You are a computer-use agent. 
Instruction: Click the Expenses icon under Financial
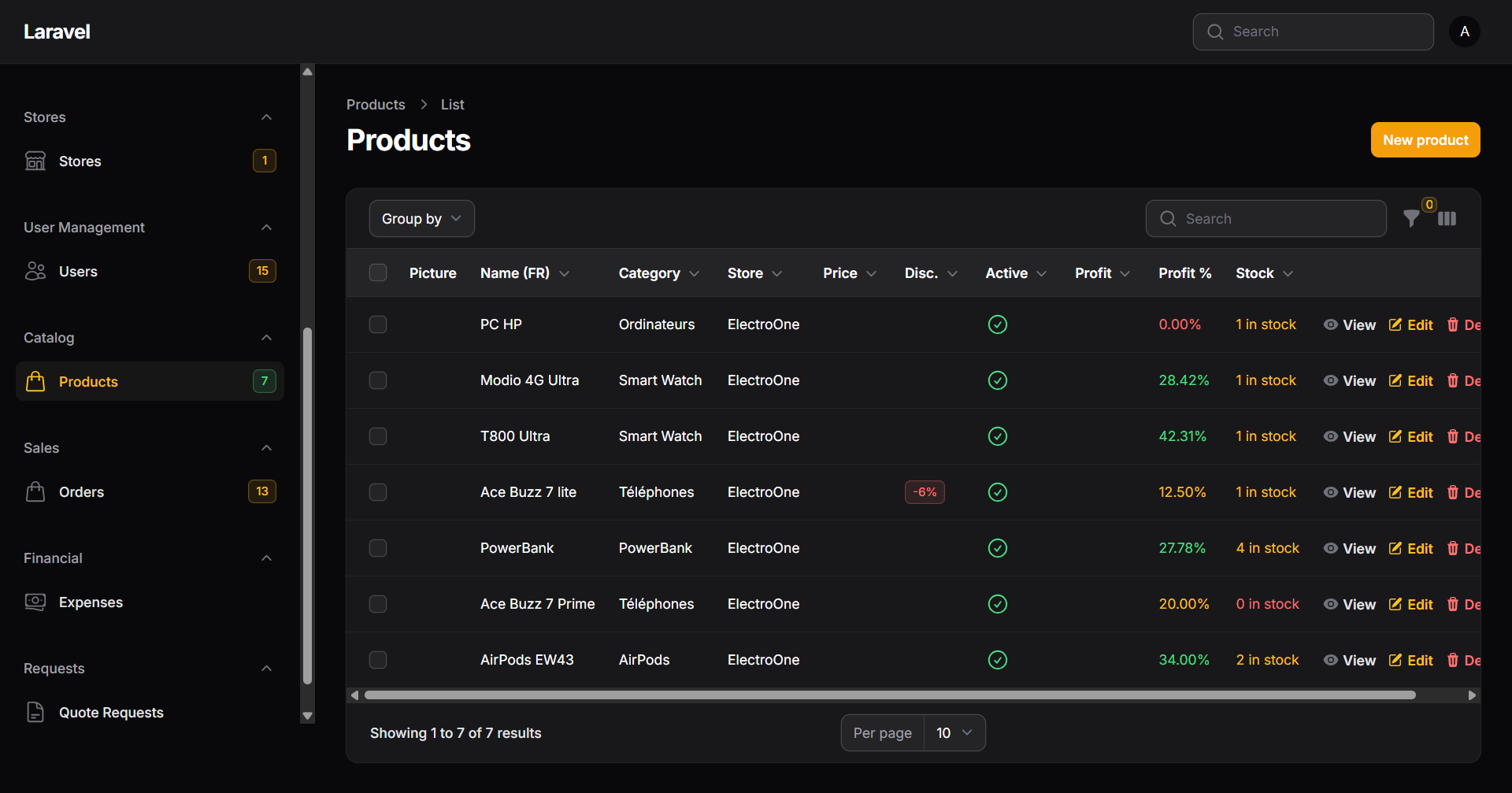[35, 602]
